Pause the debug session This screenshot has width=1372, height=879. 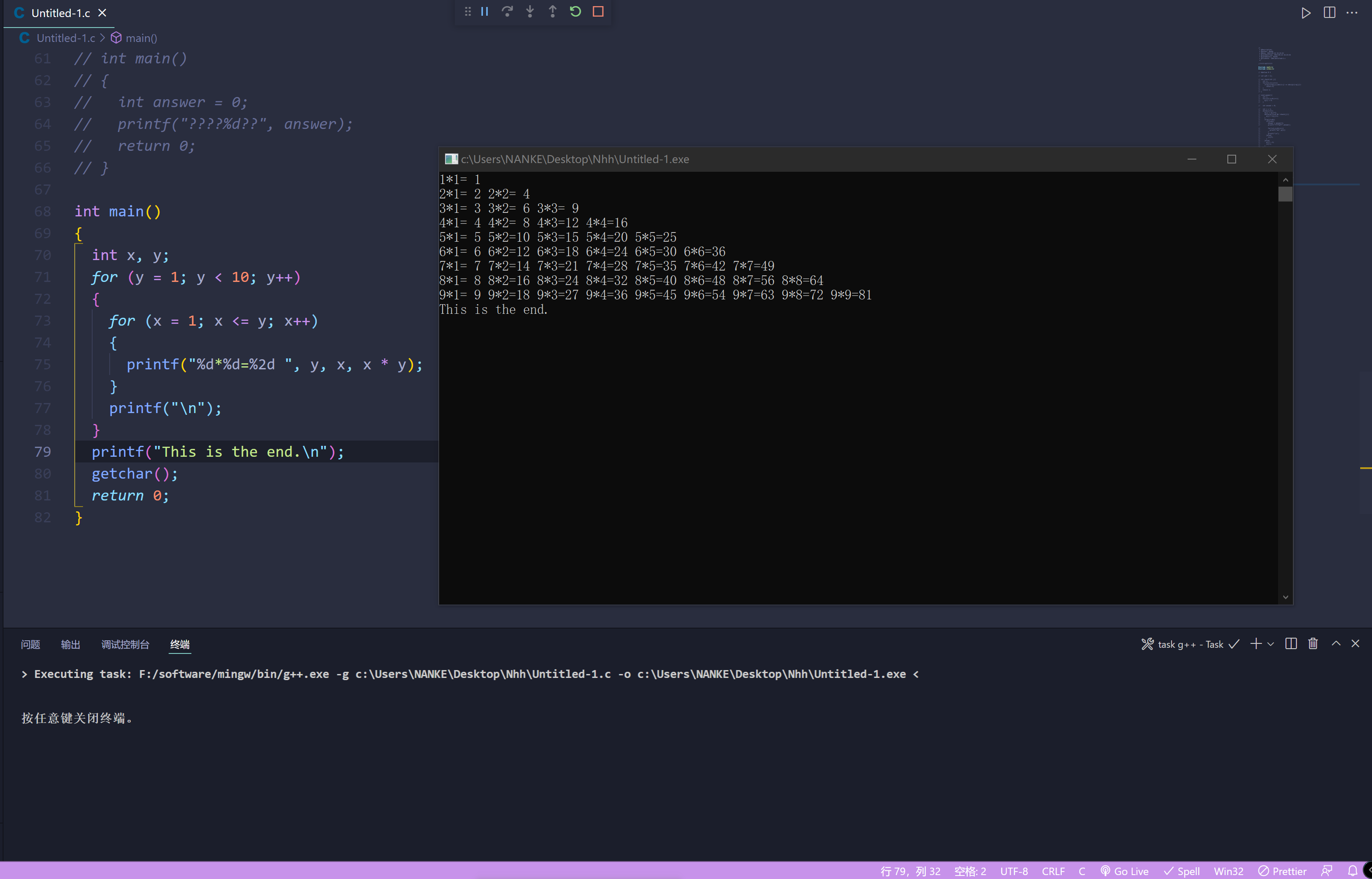point(484,11)
